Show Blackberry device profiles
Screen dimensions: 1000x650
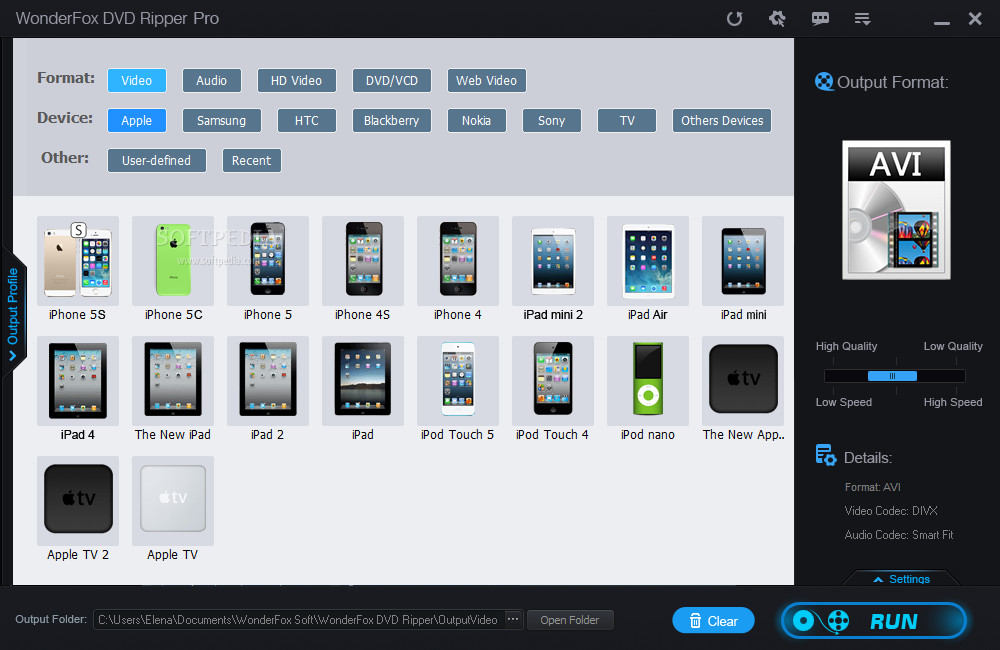(392, 121)
